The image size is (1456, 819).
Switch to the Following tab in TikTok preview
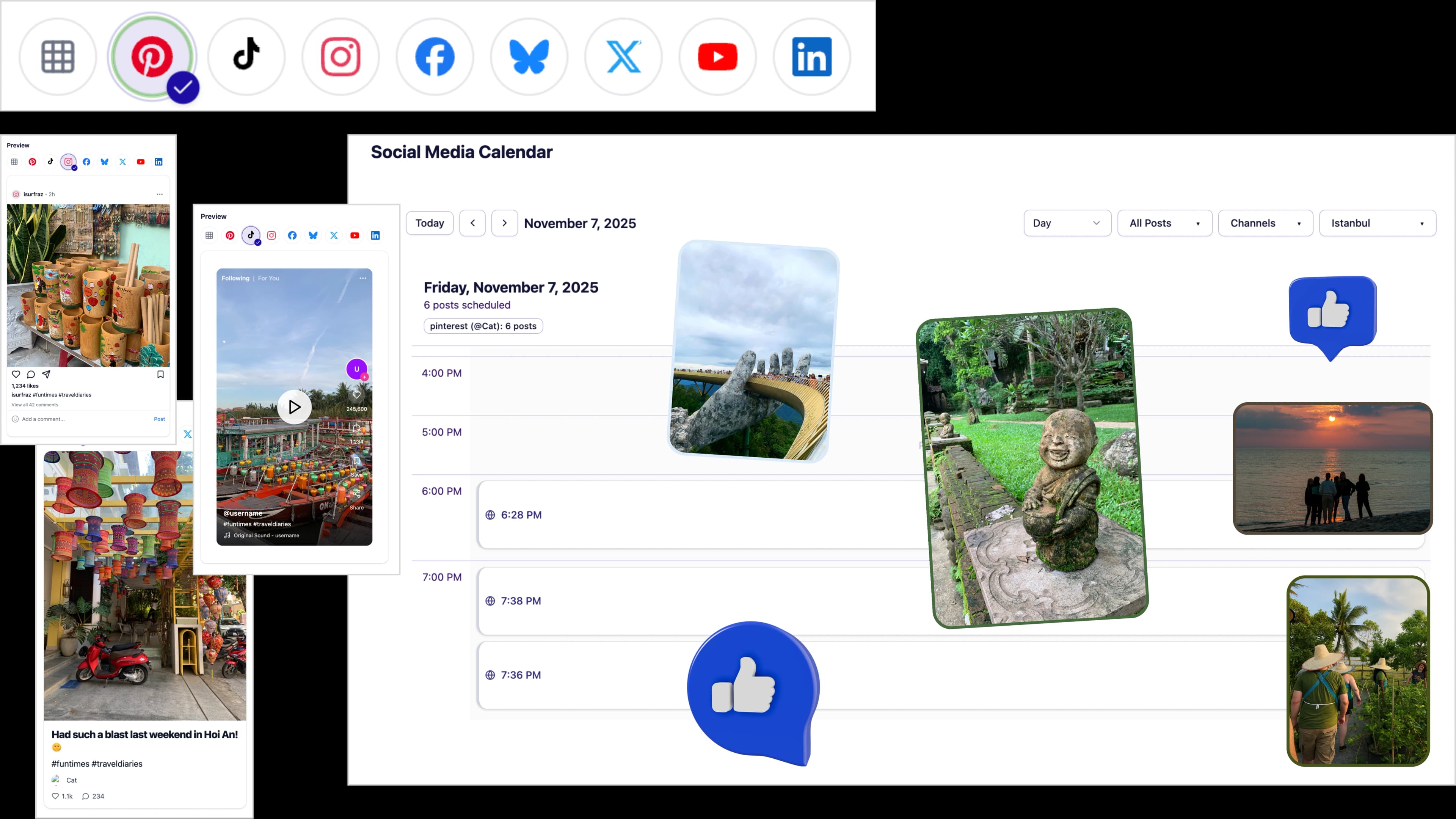(x=235, y=278)
